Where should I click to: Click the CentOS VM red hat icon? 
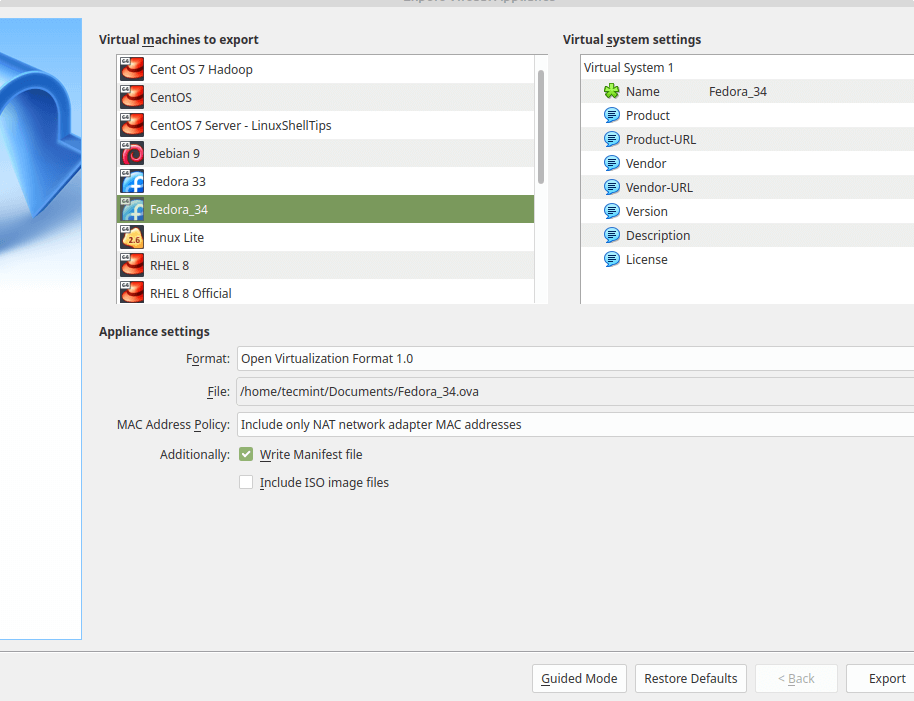point(132,97)
